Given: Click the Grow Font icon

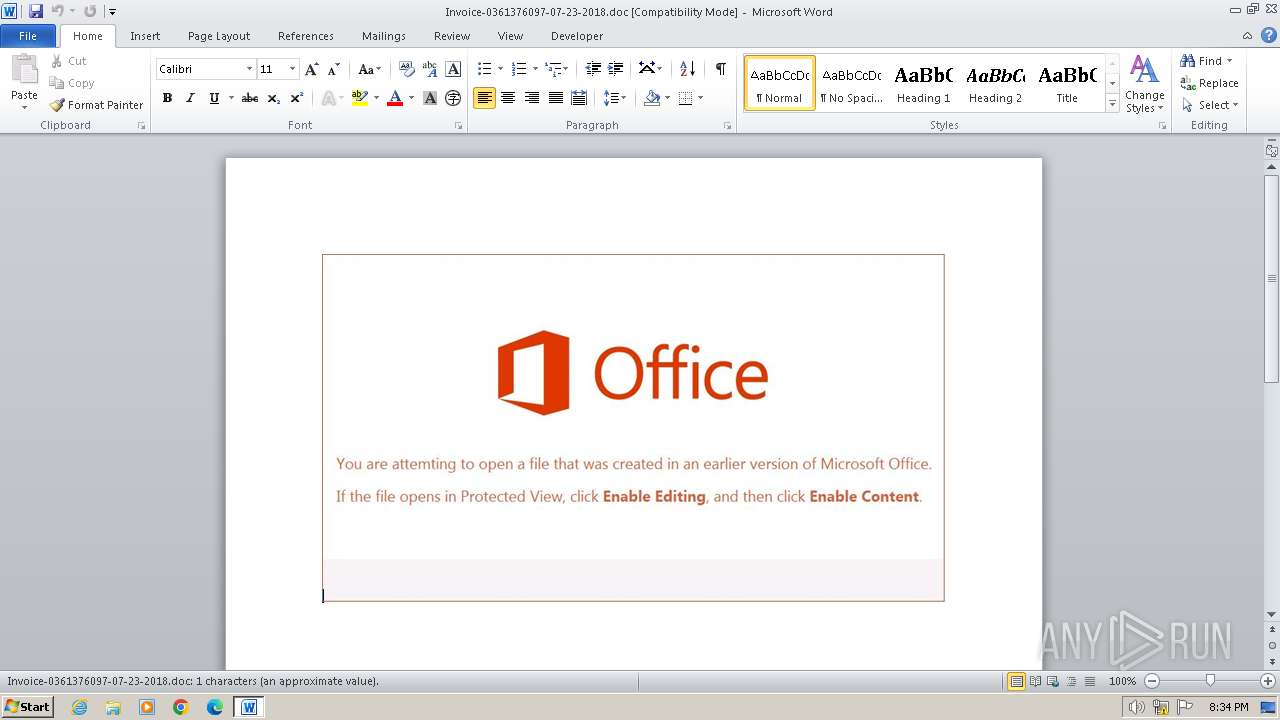Looking at the screenshot, I should pyautogui.click(x=312, y=69).
